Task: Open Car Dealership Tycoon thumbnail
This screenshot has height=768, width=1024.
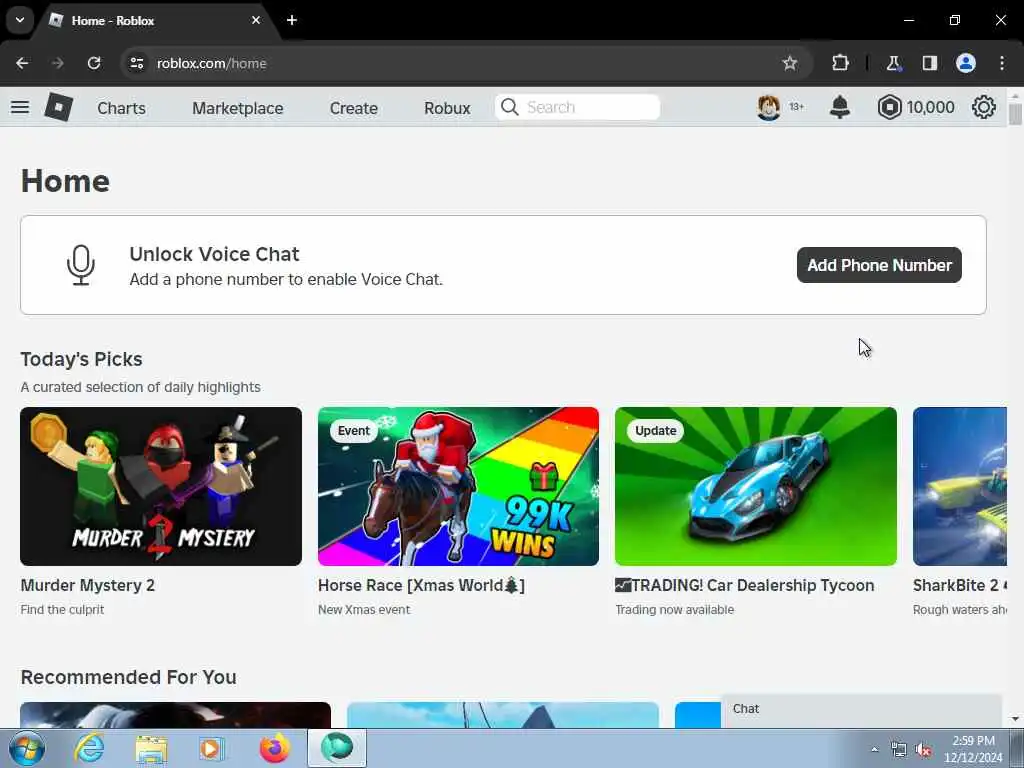Action: click(756, 487)
